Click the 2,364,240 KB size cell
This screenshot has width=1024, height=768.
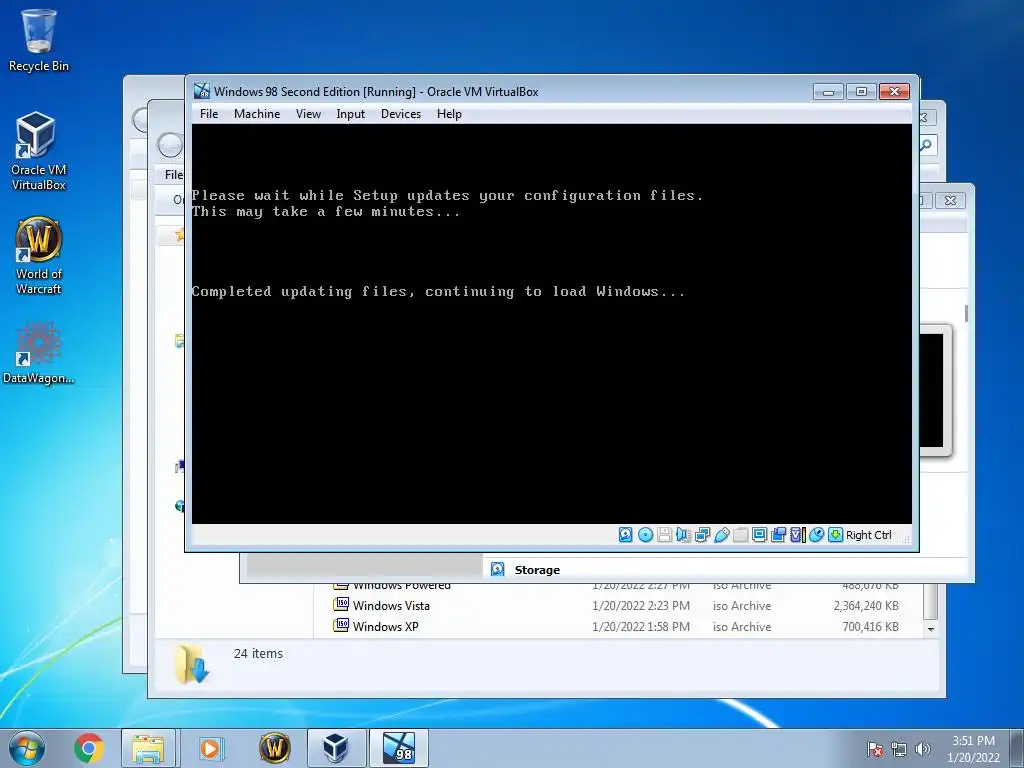tap(866, 605)
